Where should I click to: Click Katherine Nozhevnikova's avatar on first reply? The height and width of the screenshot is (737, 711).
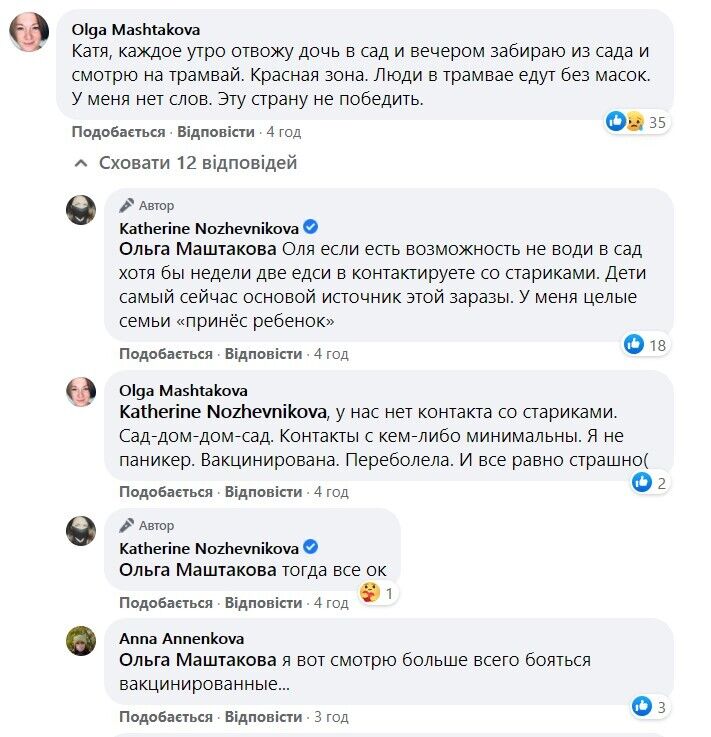[x=81, y=210]
